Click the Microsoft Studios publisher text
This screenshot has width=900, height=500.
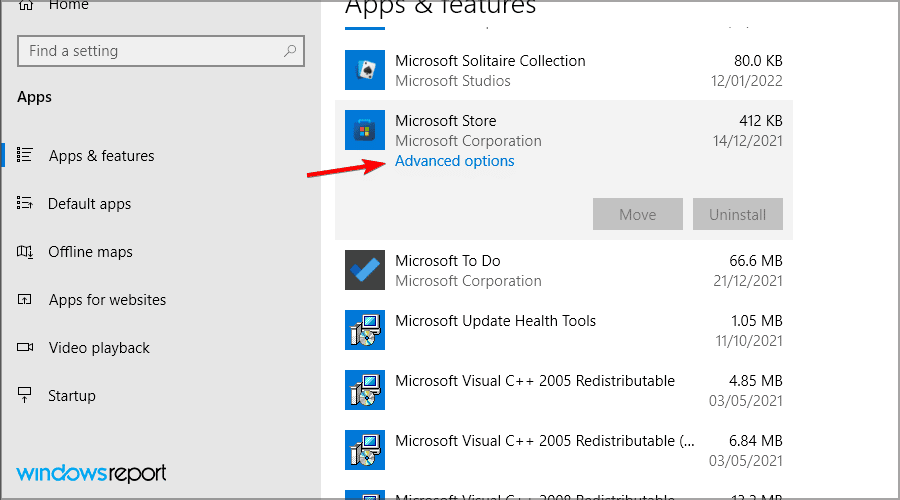(x=453, y=81)
